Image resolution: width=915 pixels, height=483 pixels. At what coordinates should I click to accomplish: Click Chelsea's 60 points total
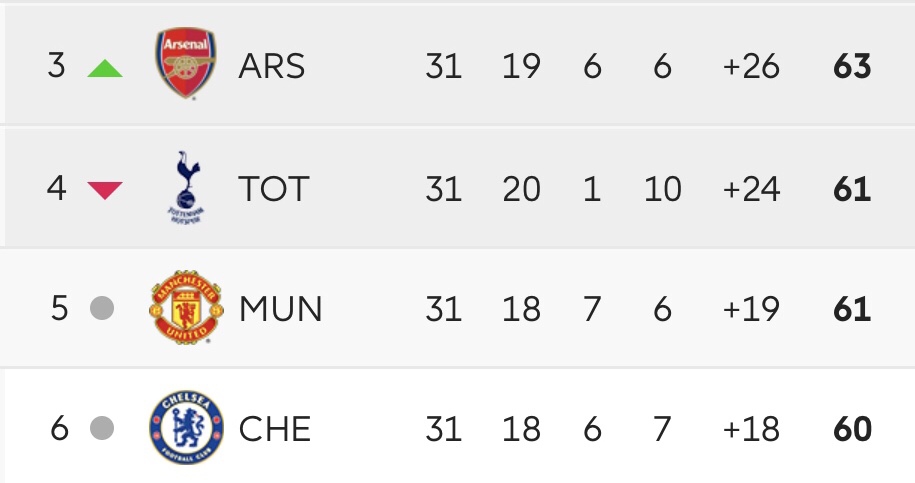coord(852,429)
